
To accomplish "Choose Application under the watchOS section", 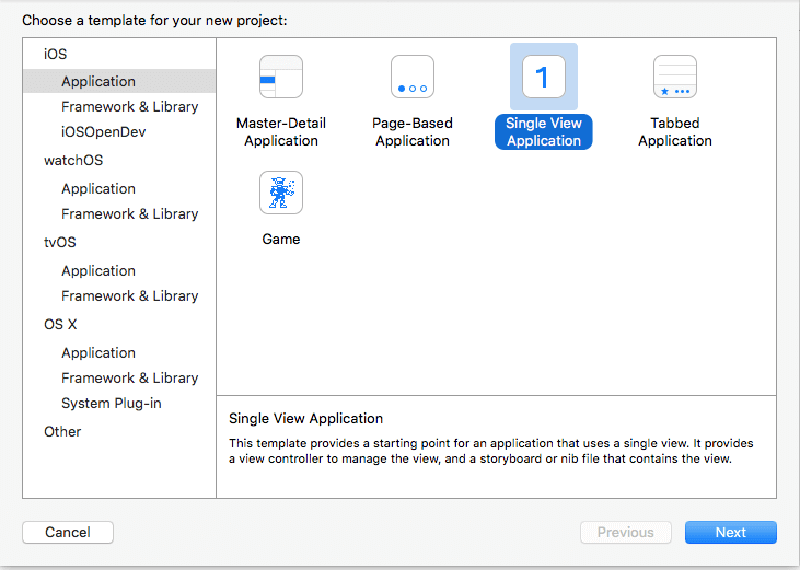I will [x=98, y=189].
